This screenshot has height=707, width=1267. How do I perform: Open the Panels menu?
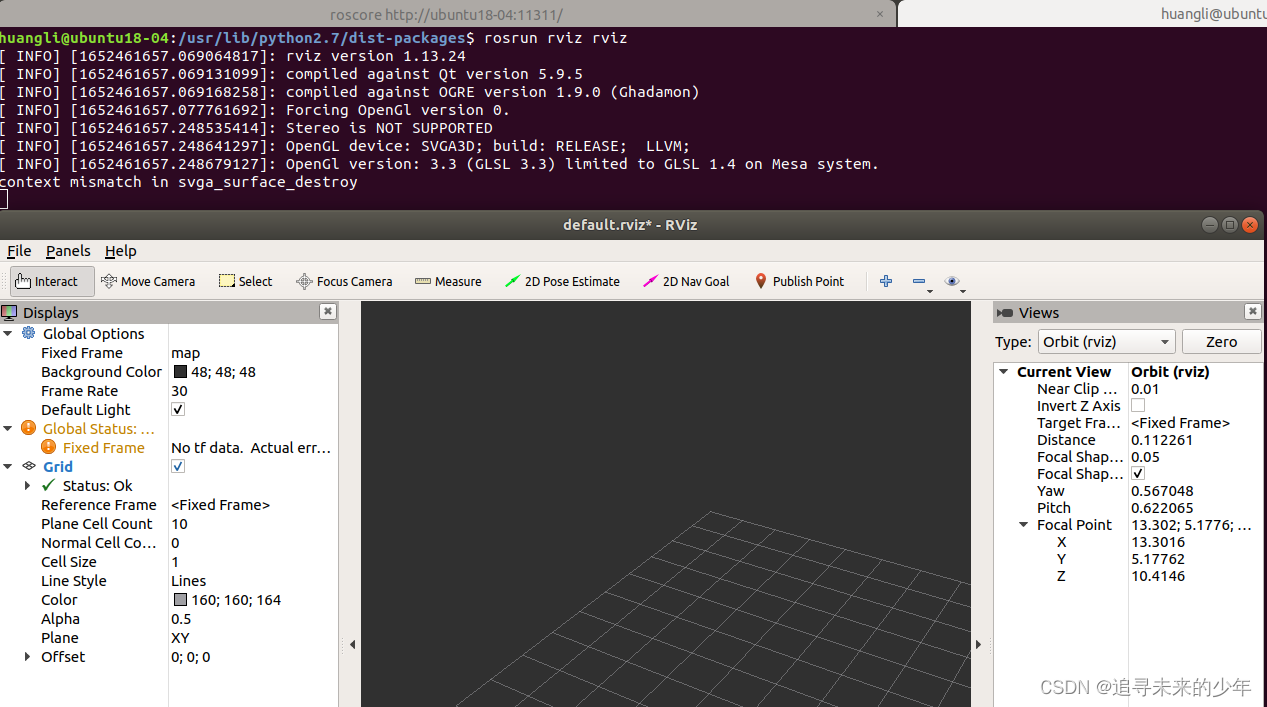[x=68, y=251]
